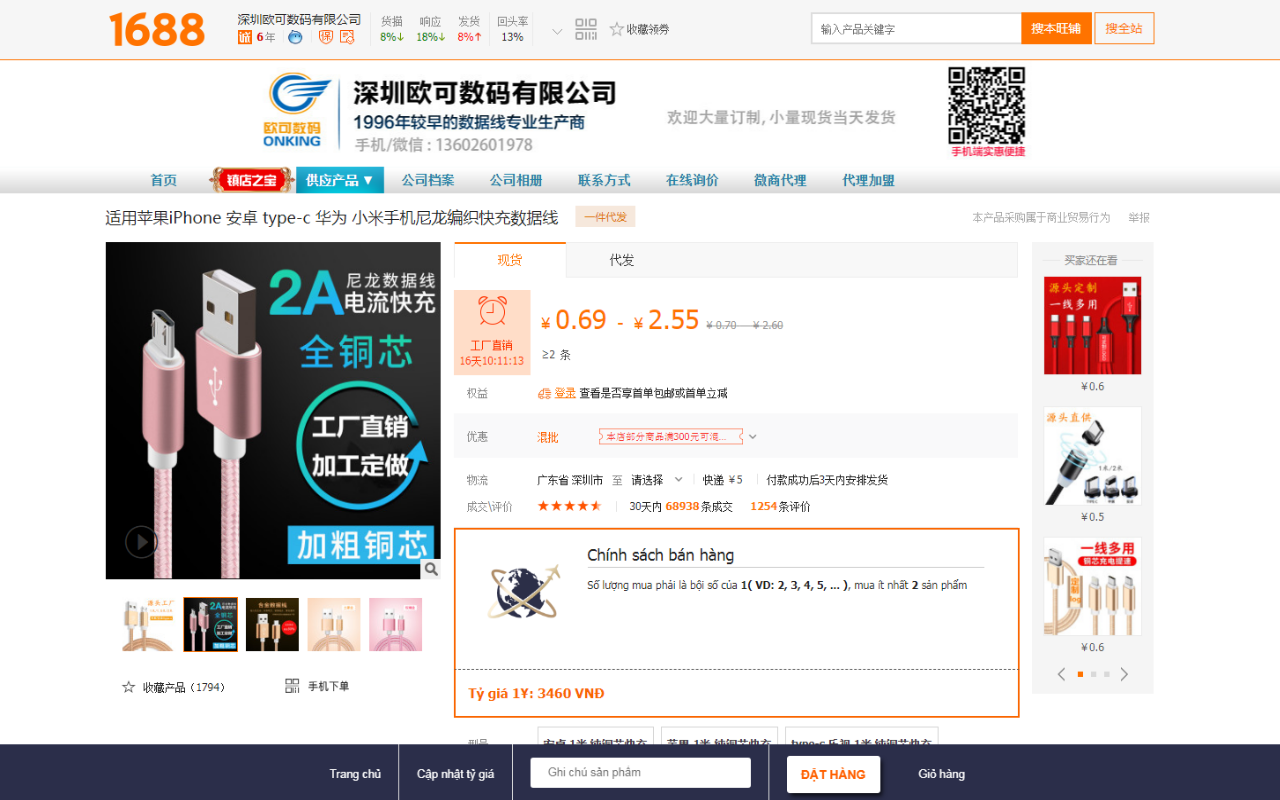
Task: Click the five-star rating icons
Action: click(x=570, y=506)
